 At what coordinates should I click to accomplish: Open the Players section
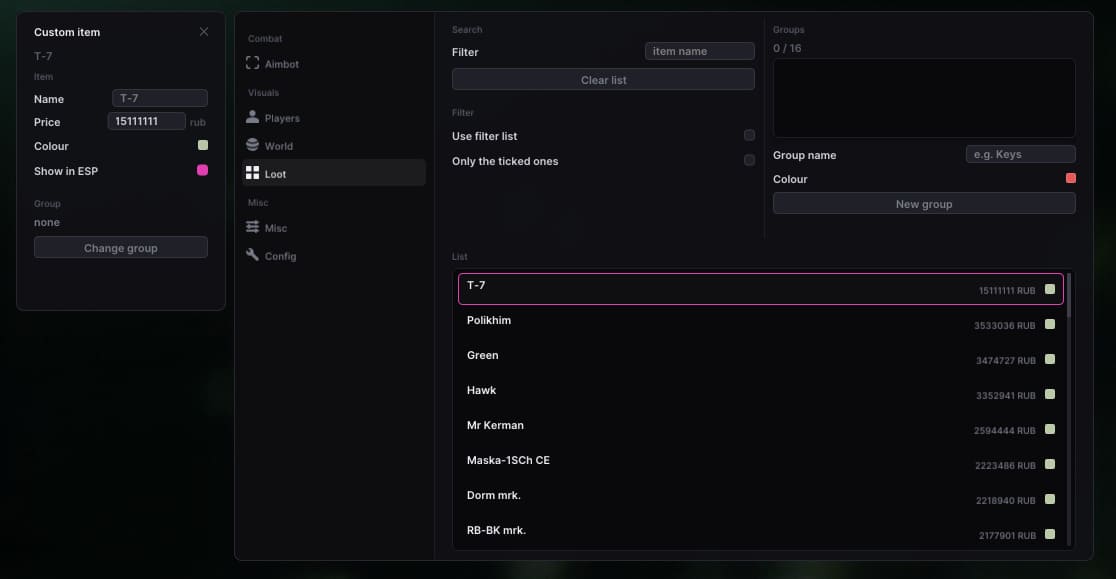tap(334, 118)
